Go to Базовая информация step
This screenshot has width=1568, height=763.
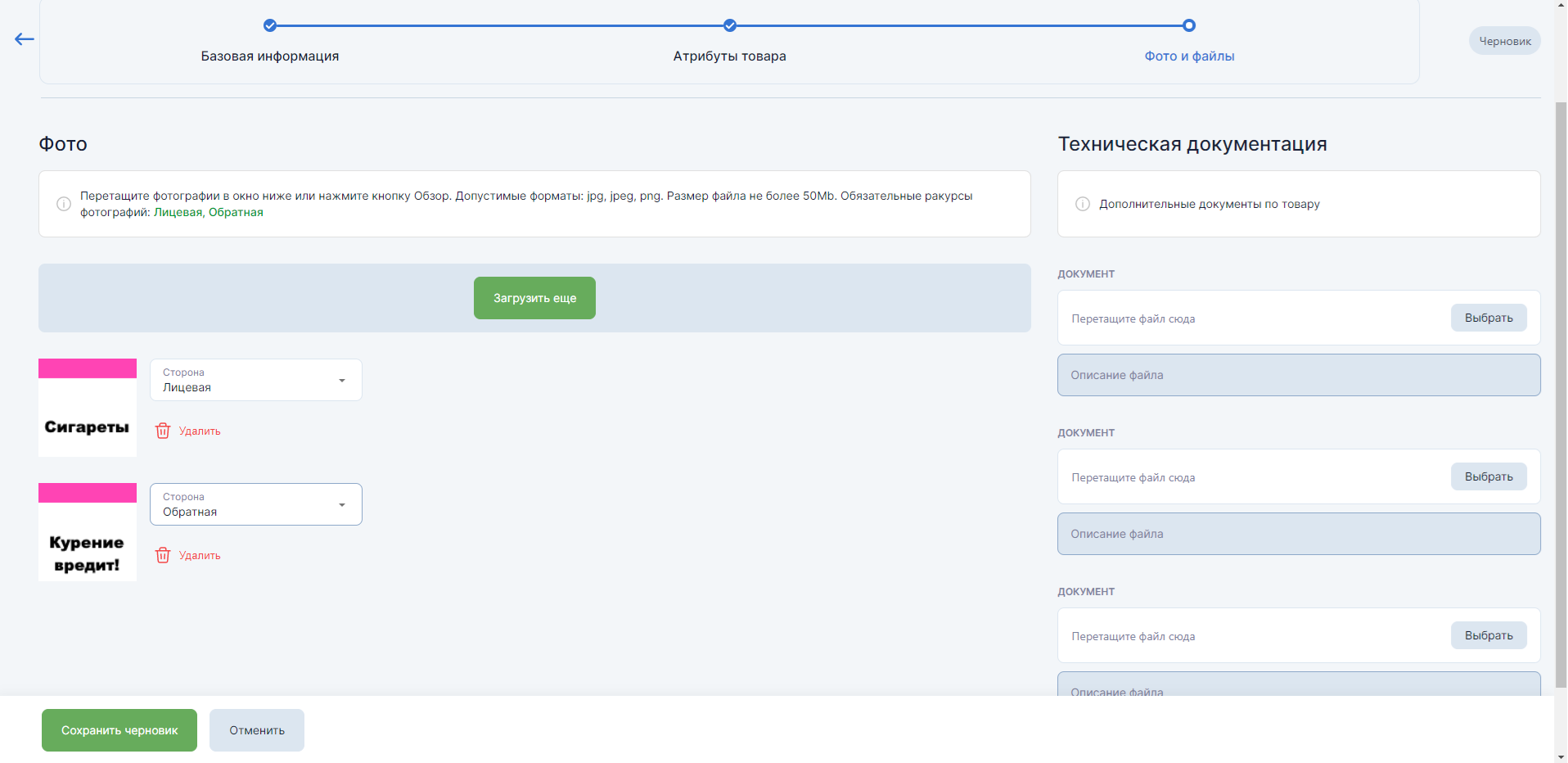pyautogui.click(x=270, y=56)
